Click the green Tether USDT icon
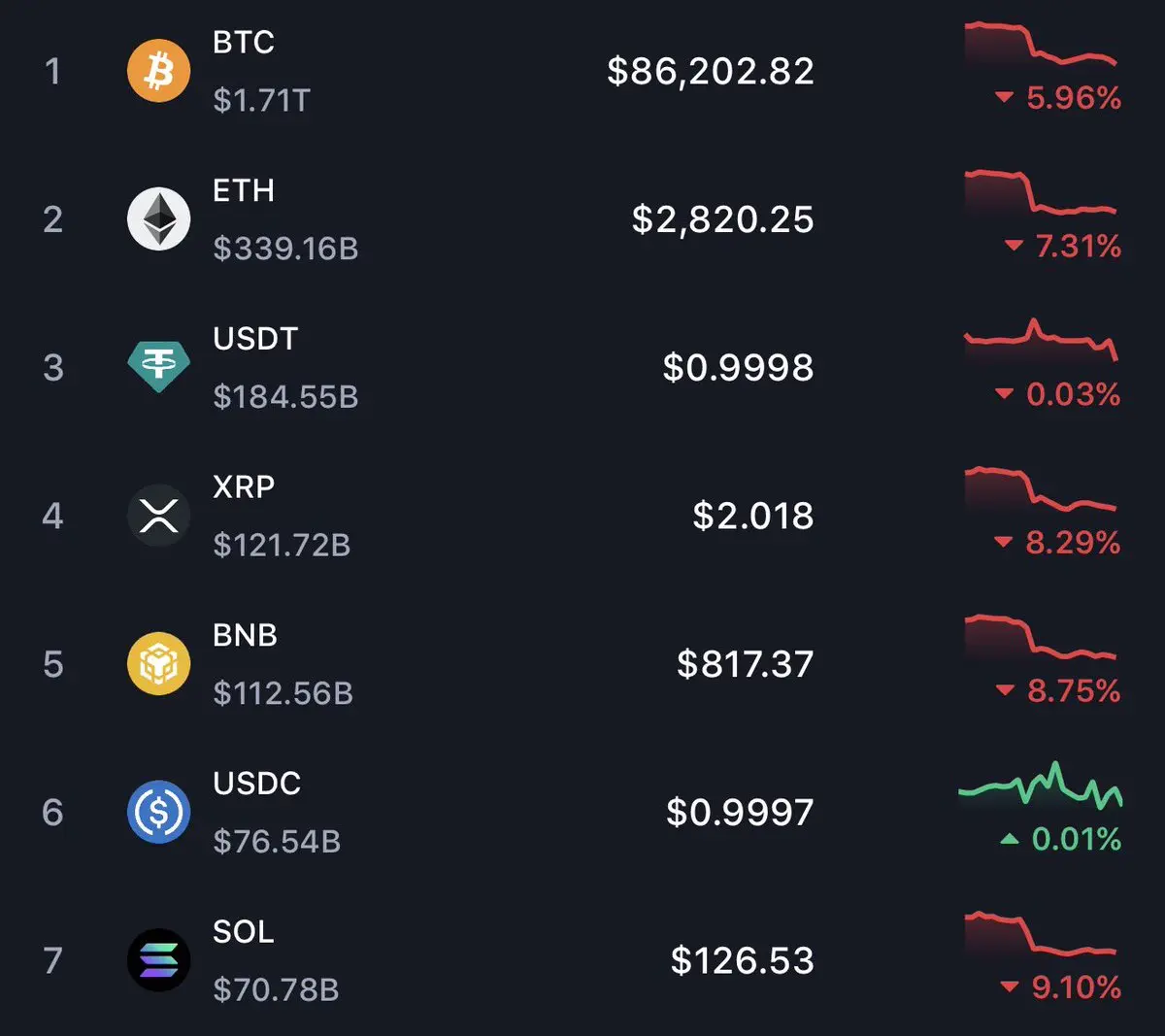The height and width of the screenshot is (1036, 1165). coord(158,366)
